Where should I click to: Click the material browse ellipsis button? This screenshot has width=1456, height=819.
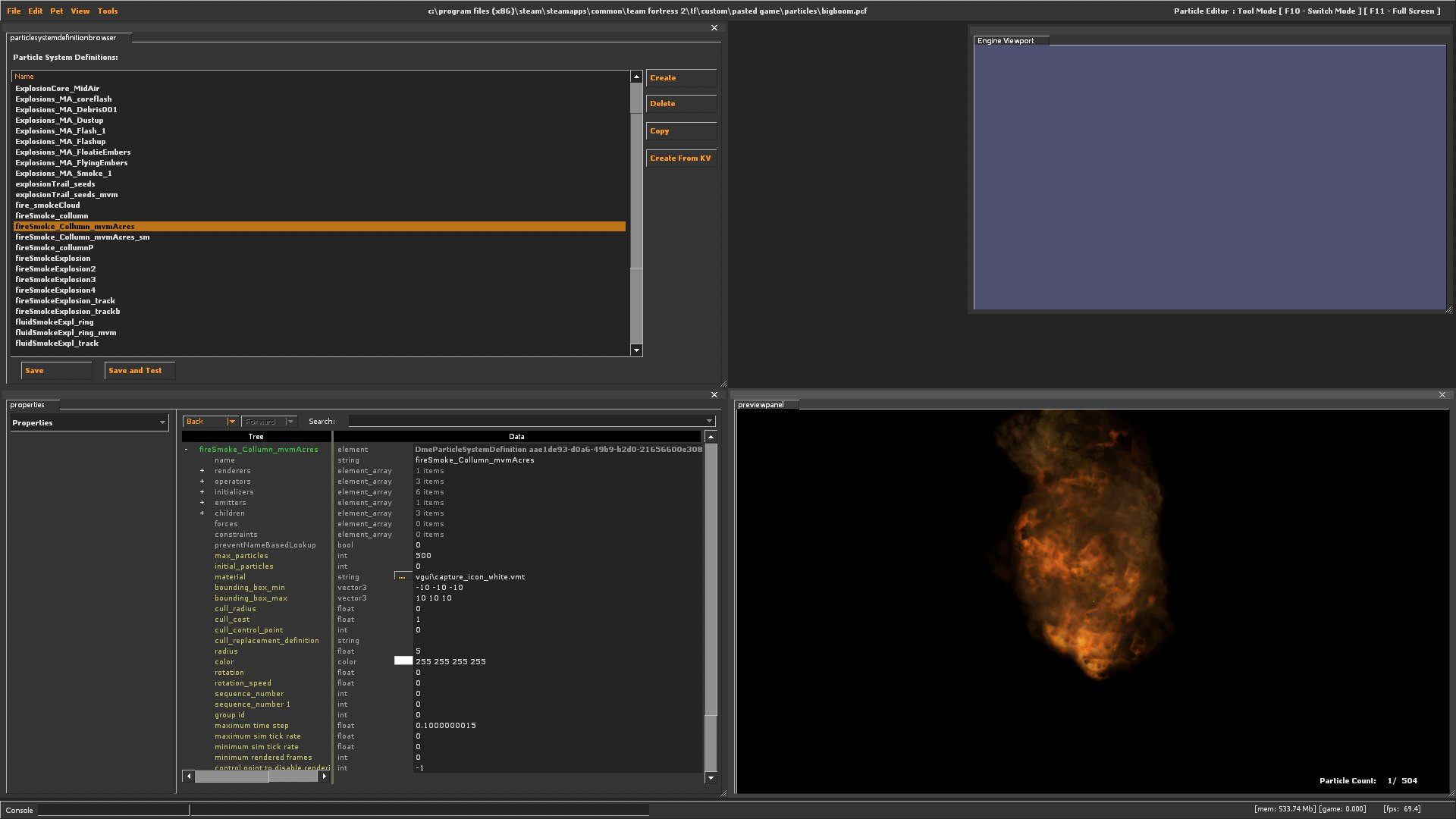click(x=402, y=577)
